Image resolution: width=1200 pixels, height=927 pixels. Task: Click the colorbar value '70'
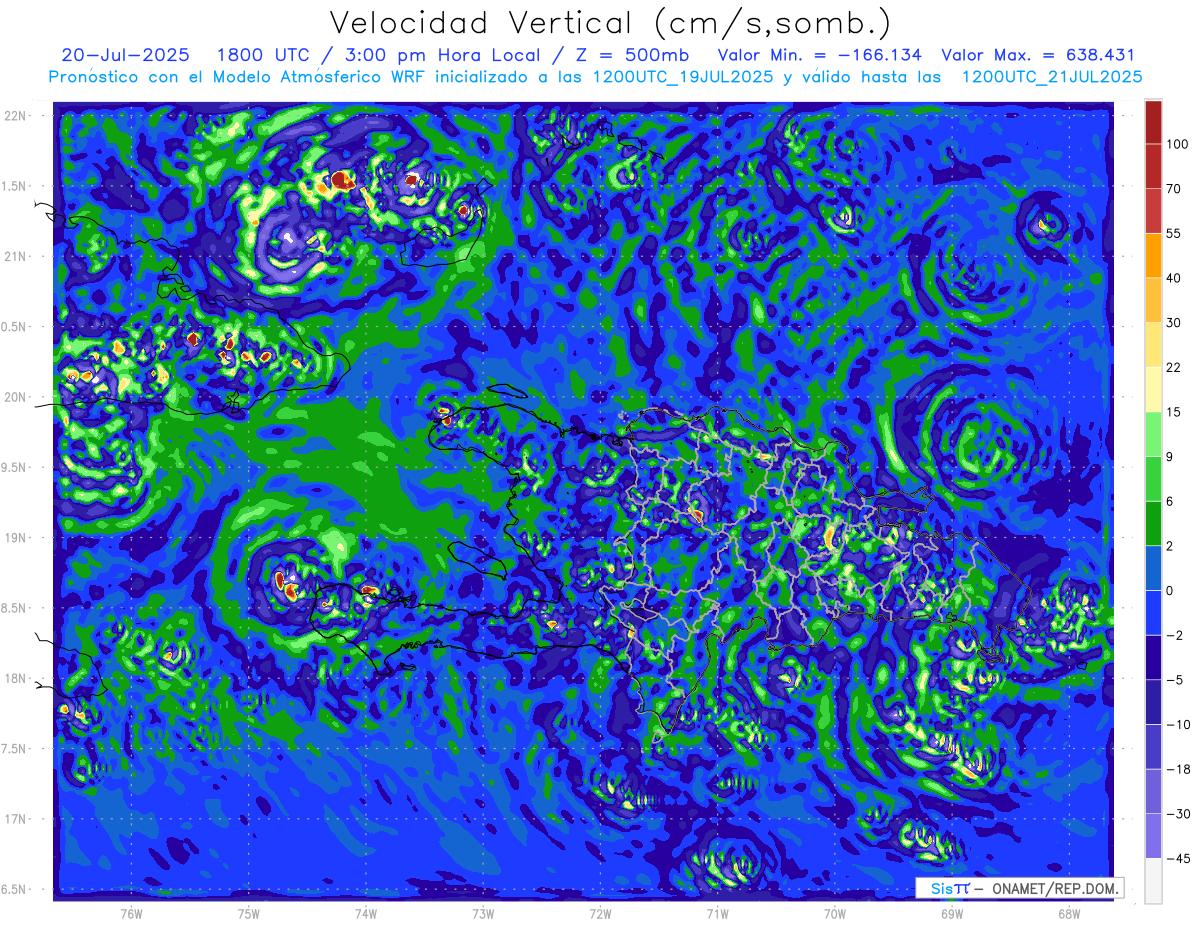(1174, 189)
